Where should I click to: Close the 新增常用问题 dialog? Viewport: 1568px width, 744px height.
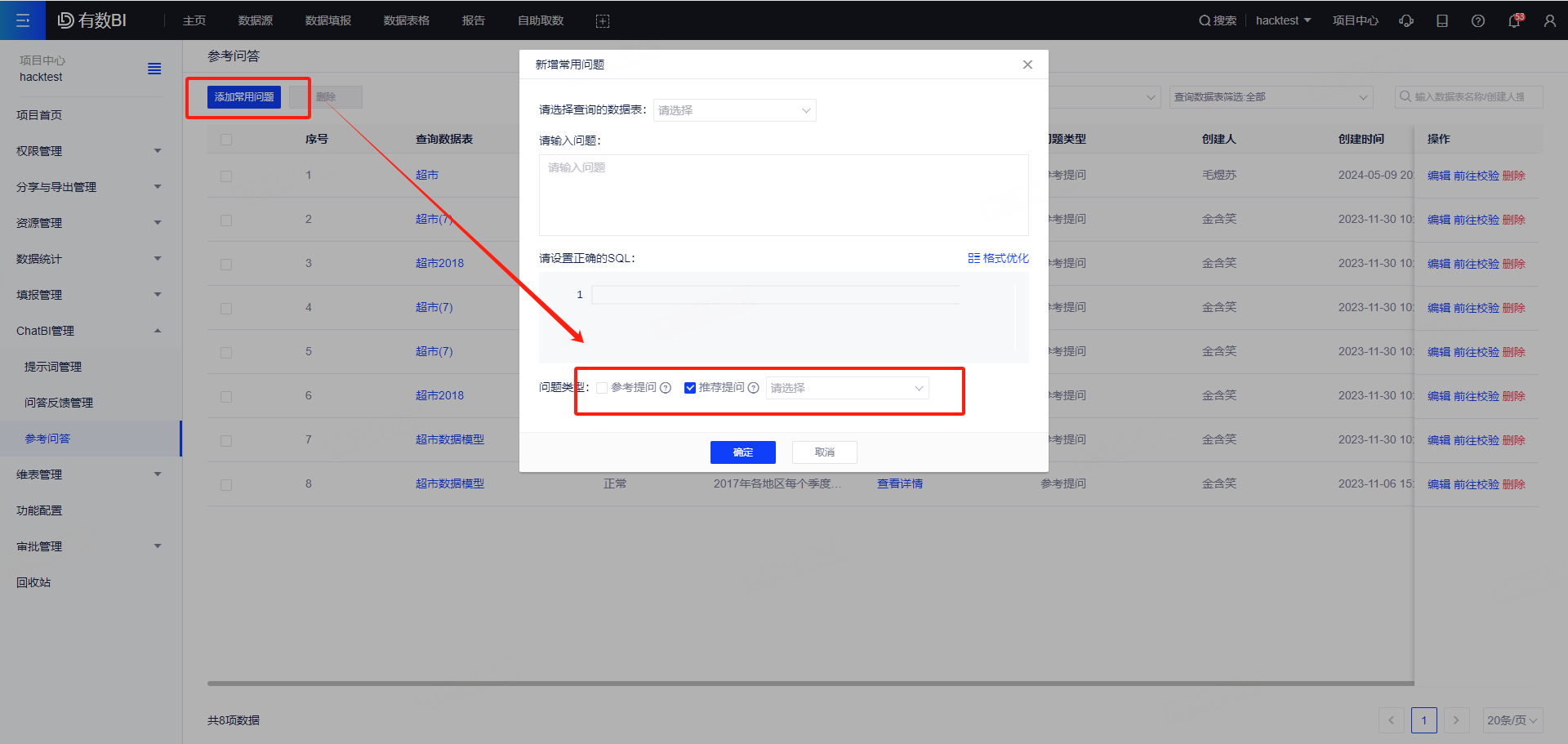1027,65
